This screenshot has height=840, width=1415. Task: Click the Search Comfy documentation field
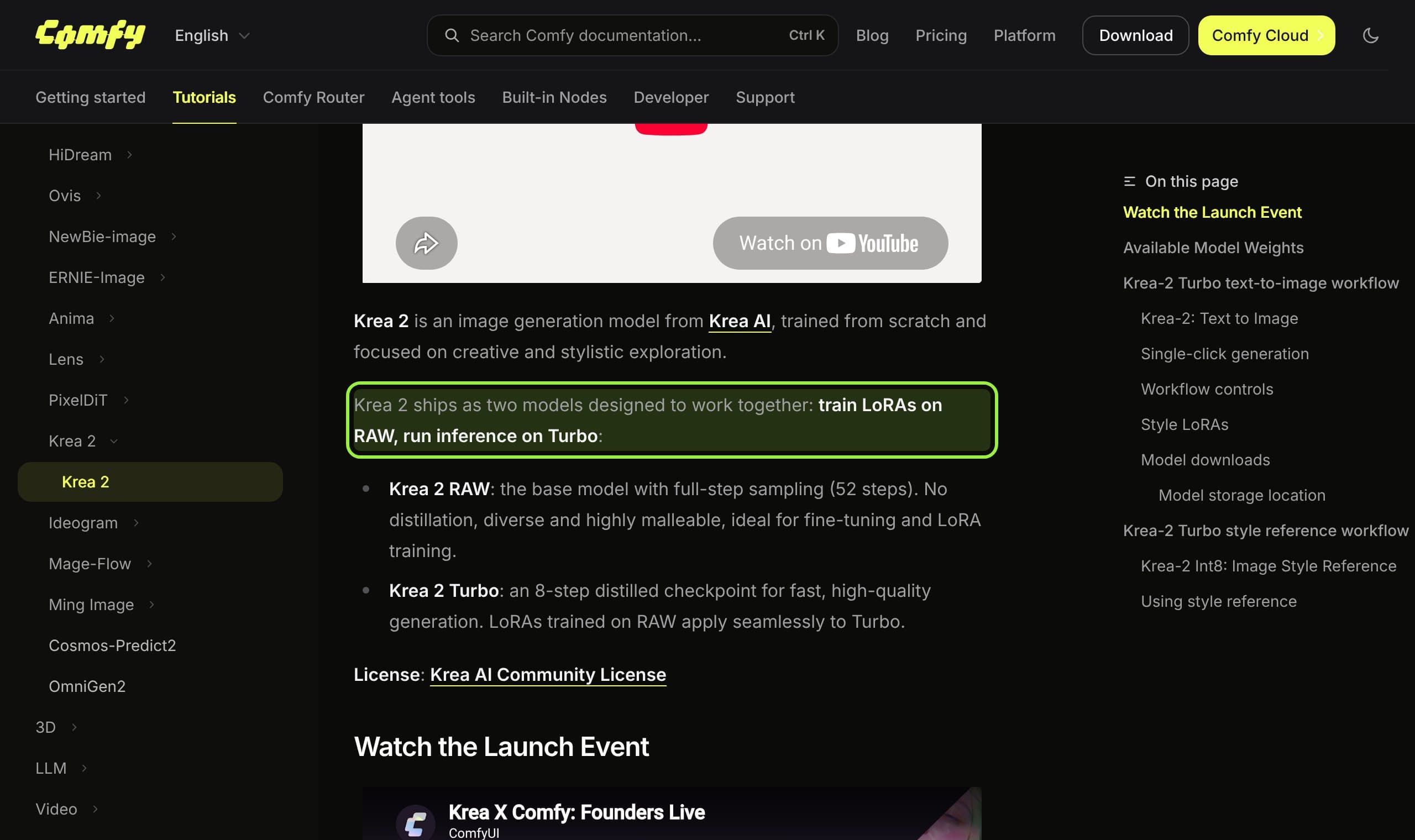[x=632, y=35]
